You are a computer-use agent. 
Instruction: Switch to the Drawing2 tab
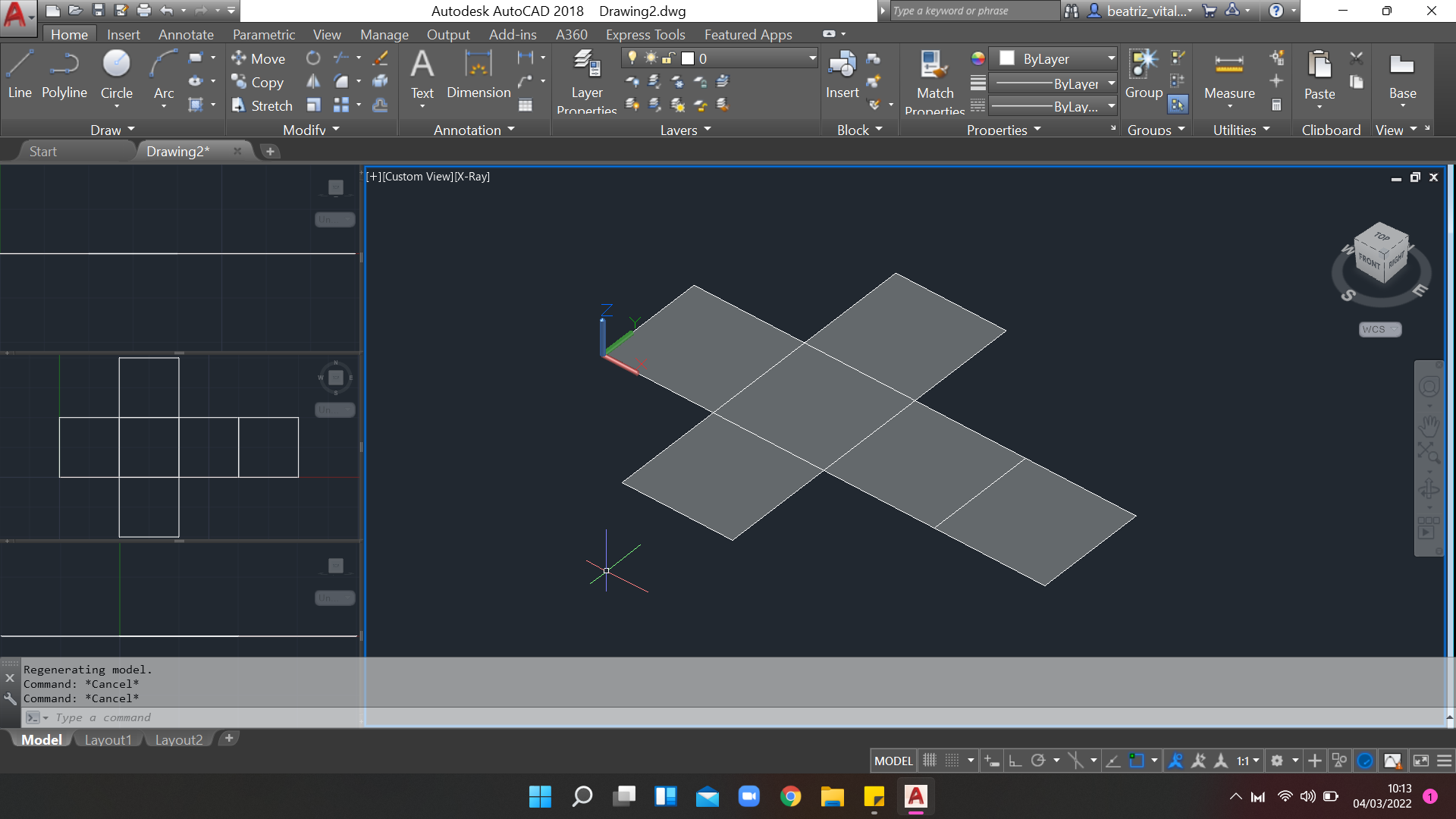pyautogui.click(x=176, y=151)
